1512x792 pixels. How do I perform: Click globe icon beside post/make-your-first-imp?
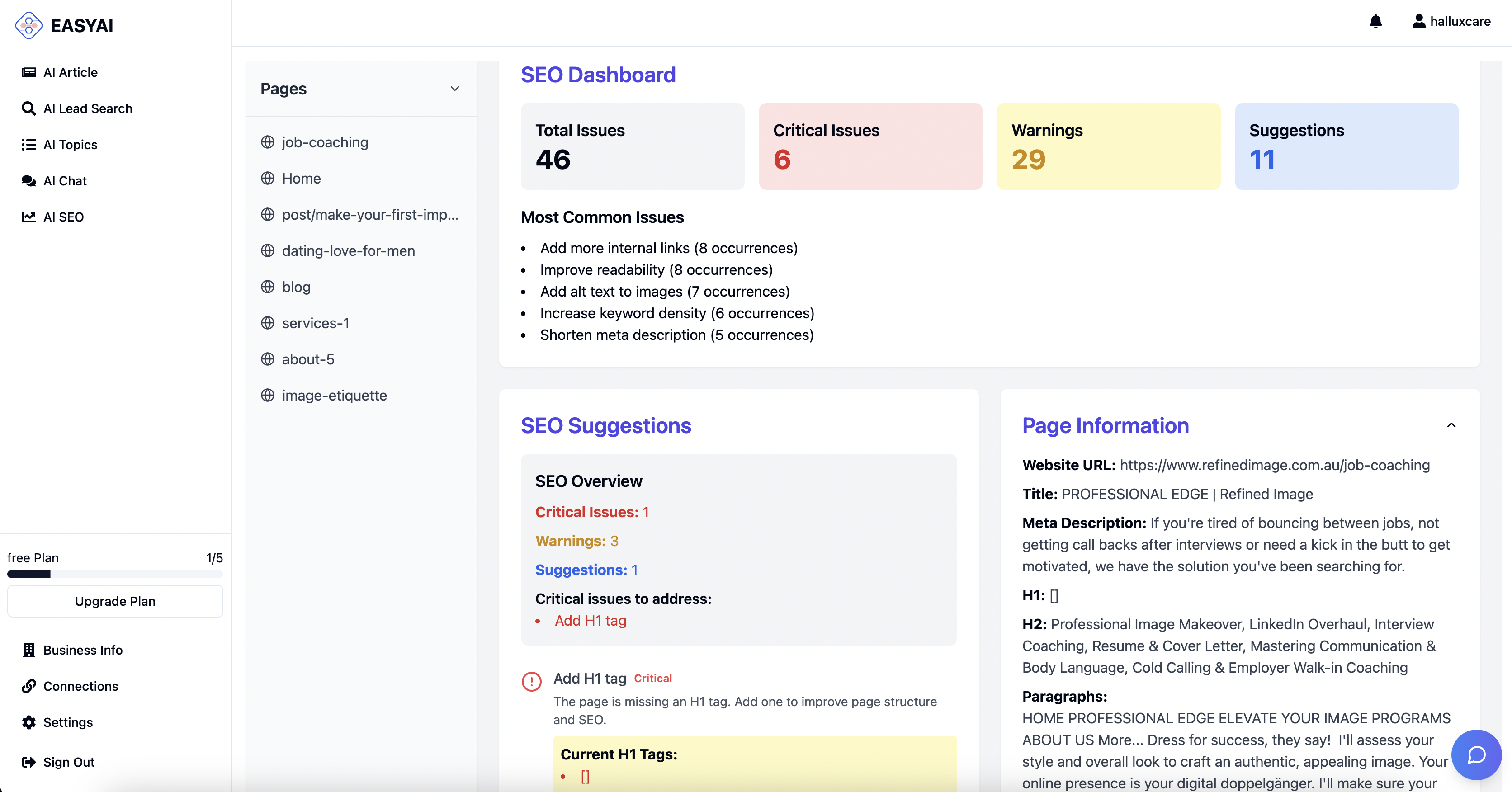click(268, 215)
